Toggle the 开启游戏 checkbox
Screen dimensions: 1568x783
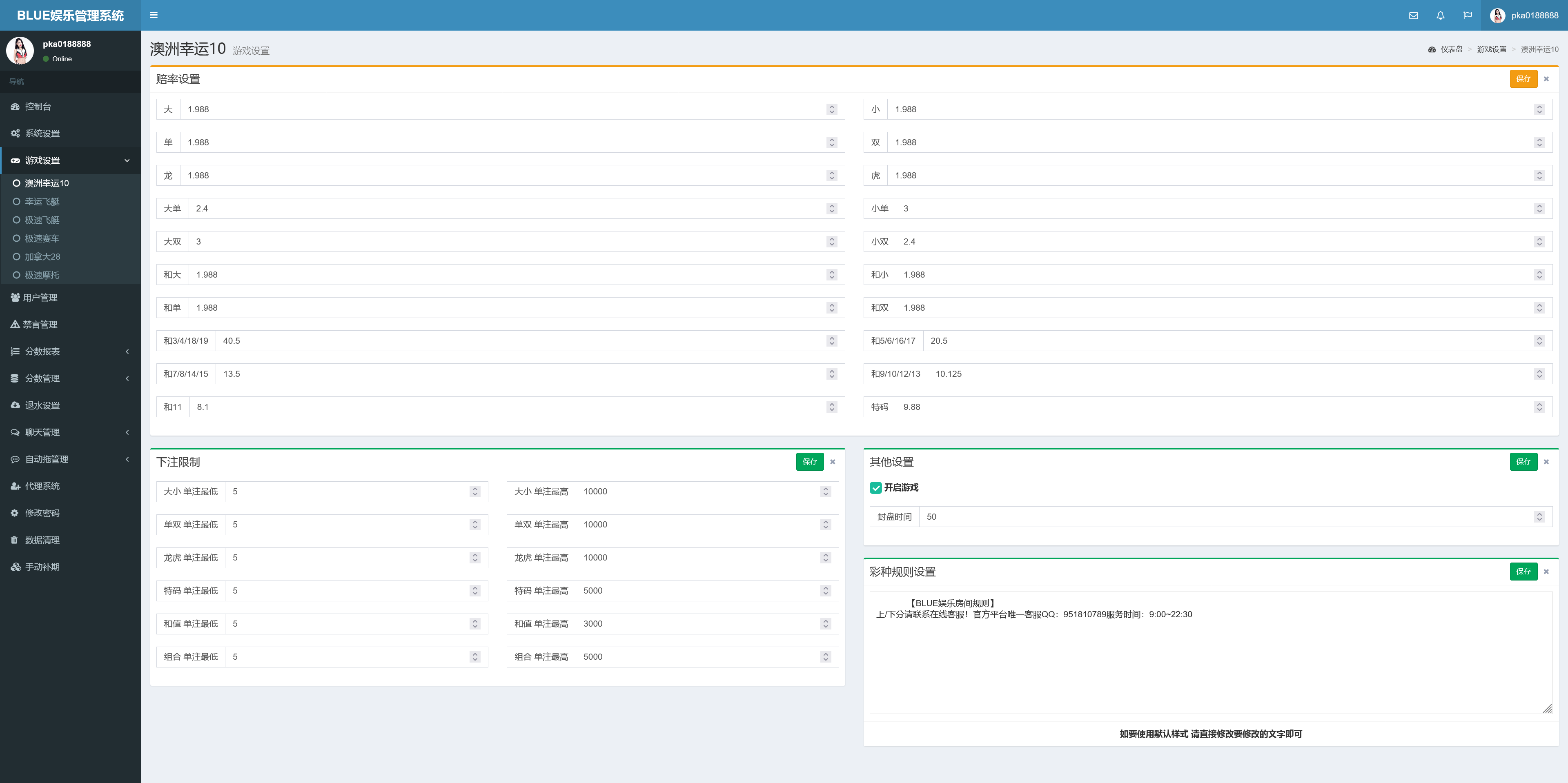(876, 488)
